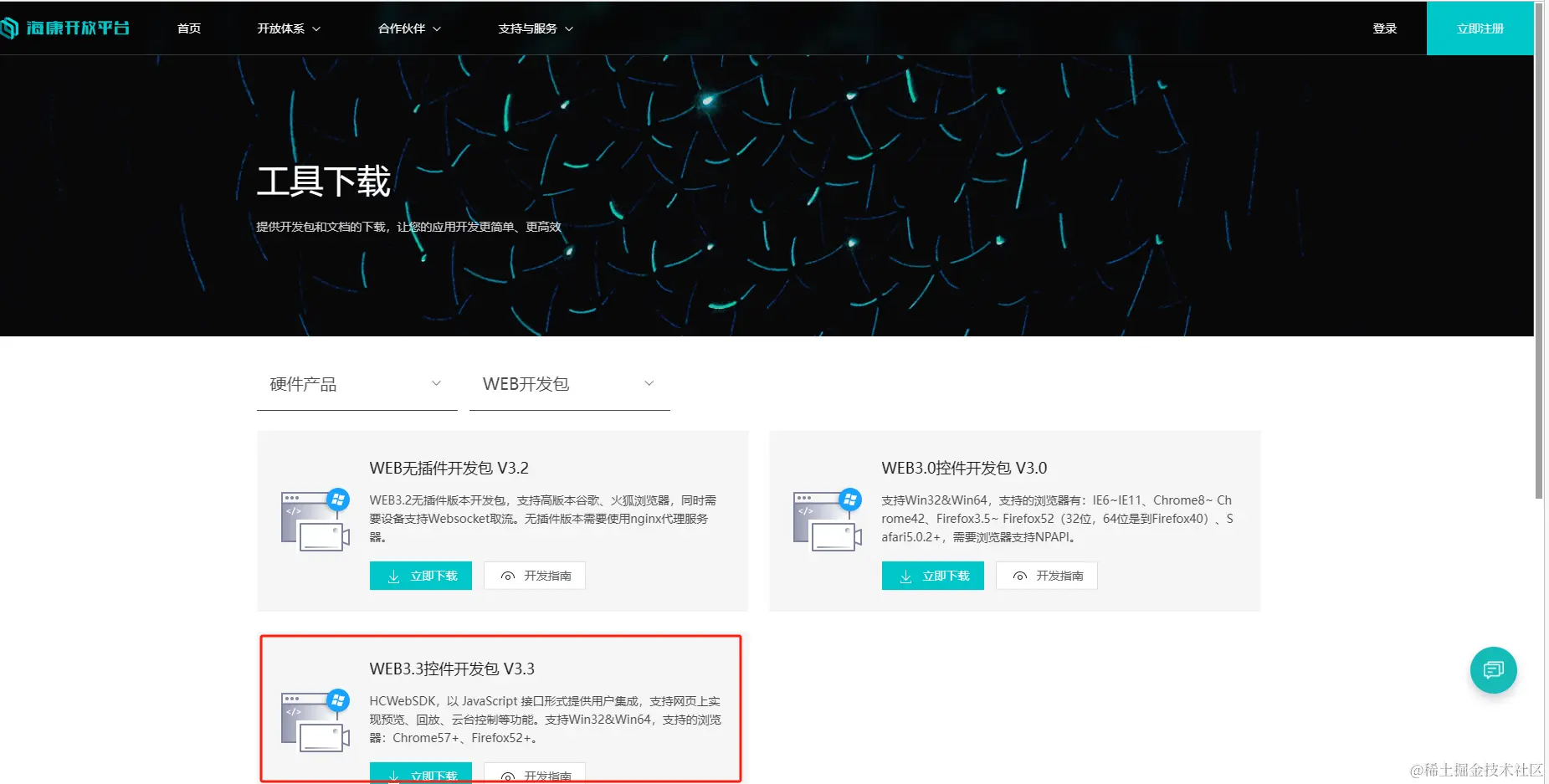
Task: Click the WEB3.3控件开发包 V3.3 package icon
Action: point(315,721)
